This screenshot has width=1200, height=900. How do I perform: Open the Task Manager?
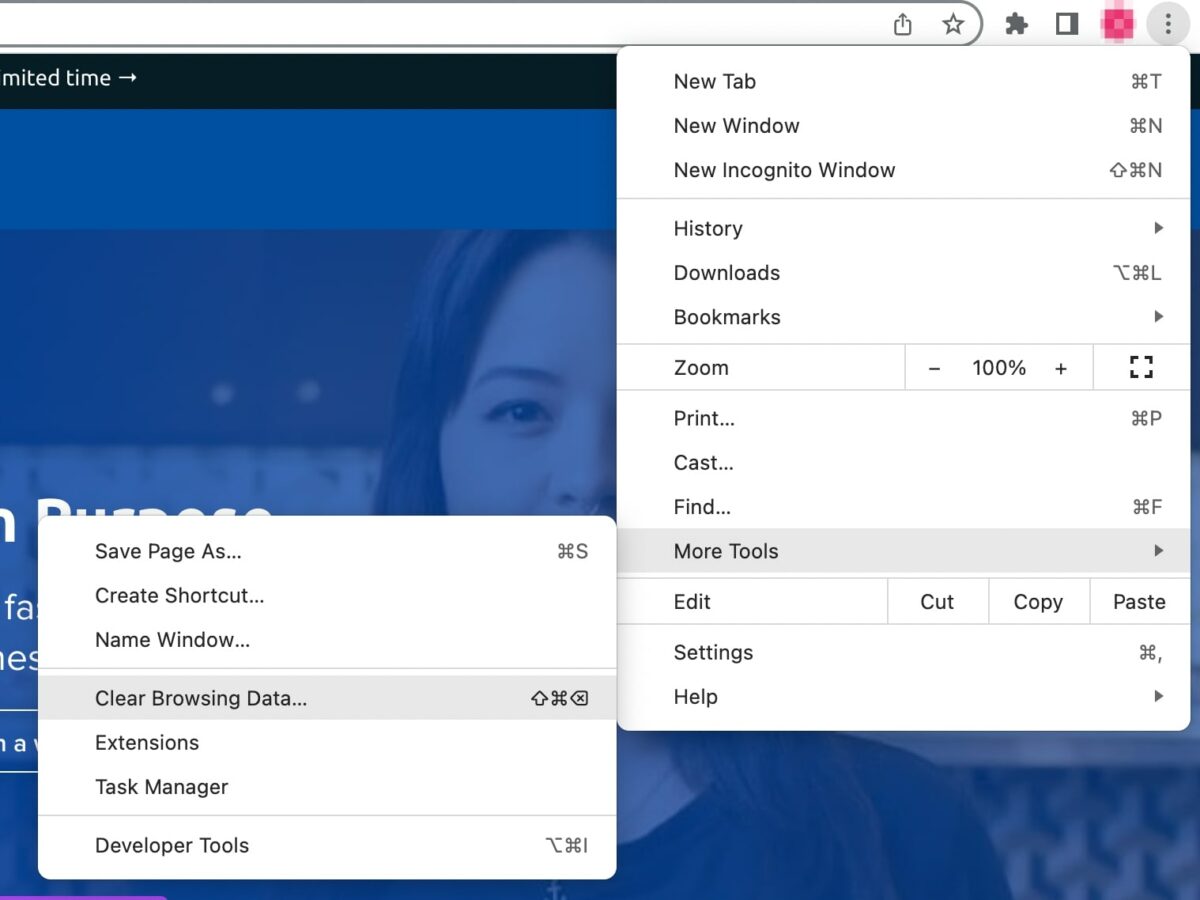tap(161, 786)
